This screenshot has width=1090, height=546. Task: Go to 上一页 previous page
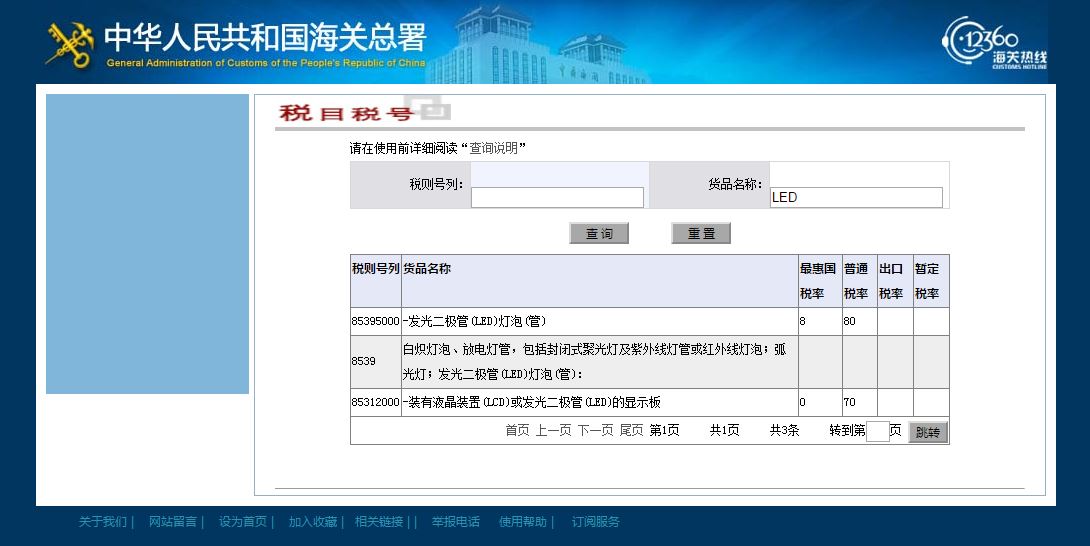[x=553, y=431]
